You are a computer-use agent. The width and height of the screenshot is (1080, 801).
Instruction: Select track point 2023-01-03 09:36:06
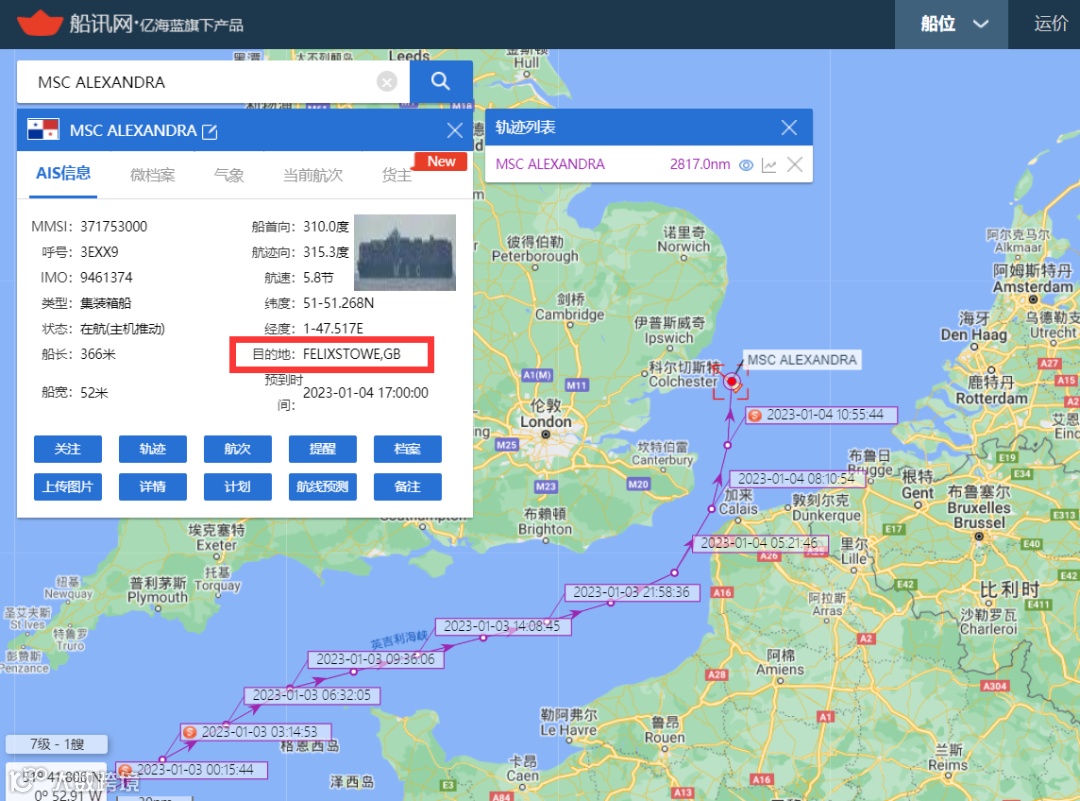pyautogui.click(x=375, y=659)
